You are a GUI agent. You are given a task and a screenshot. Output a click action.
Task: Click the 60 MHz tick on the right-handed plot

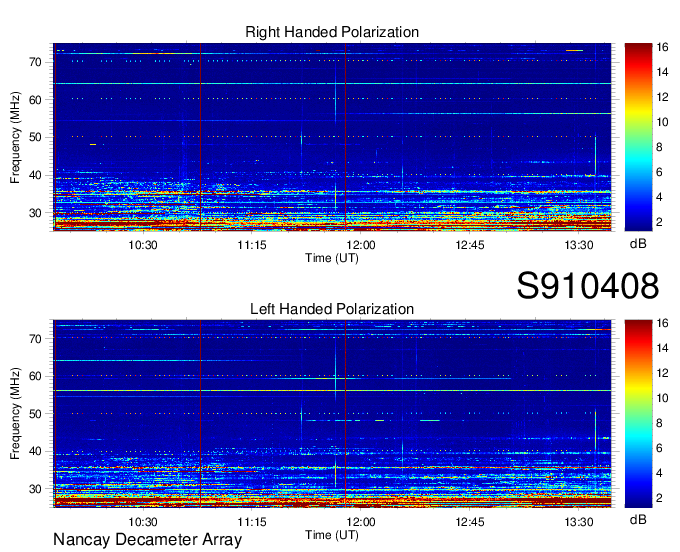click(x=36, y=100)
